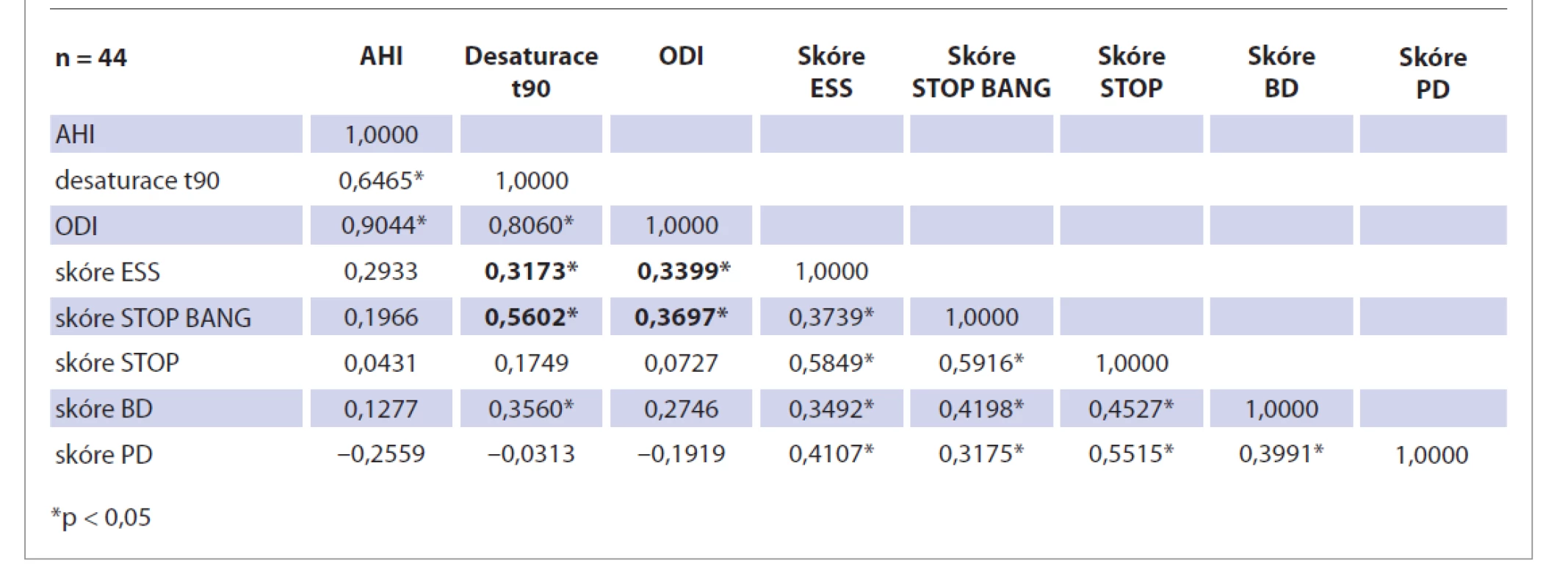Image resolution: width=1568 pixels, height=588 pixels.
Task: Select the cell with value 0,0727
Action: click(x=681, y=362)
